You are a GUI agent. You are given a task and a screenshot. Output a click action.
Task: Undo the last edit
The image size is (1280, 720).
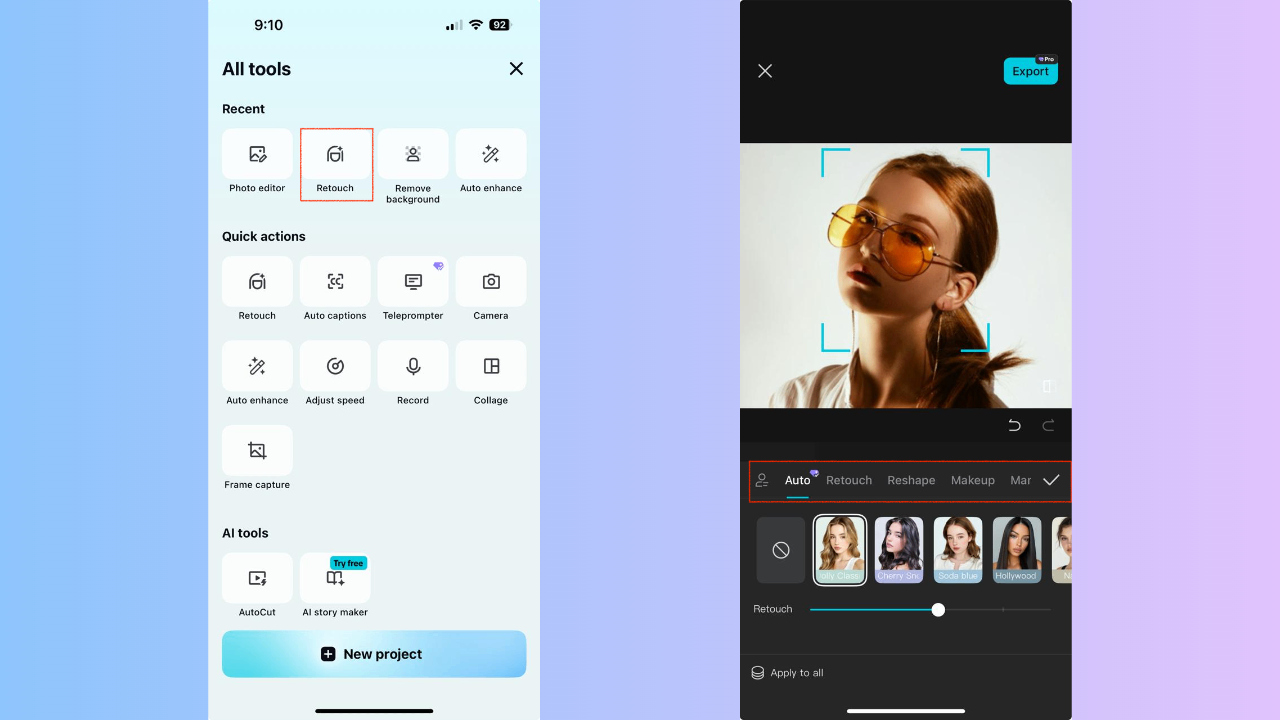[x=1014, y=425]
